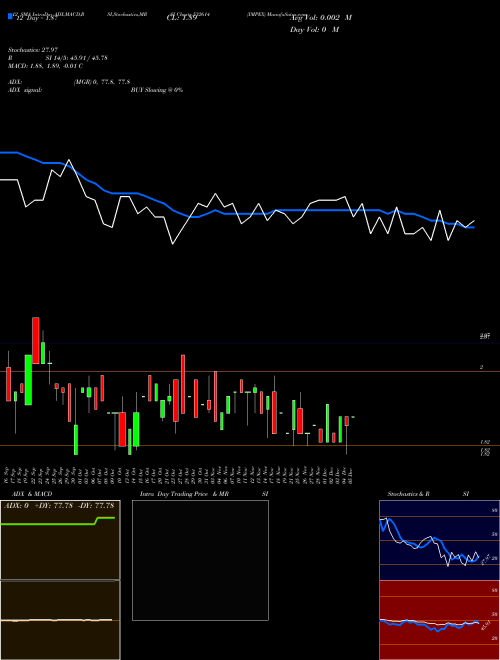Click the 'ADX: 0 +DY: 77.78 -DY: 77.78' header
Viewport: 500px width, 660px height.
click(x=59, y=506)
